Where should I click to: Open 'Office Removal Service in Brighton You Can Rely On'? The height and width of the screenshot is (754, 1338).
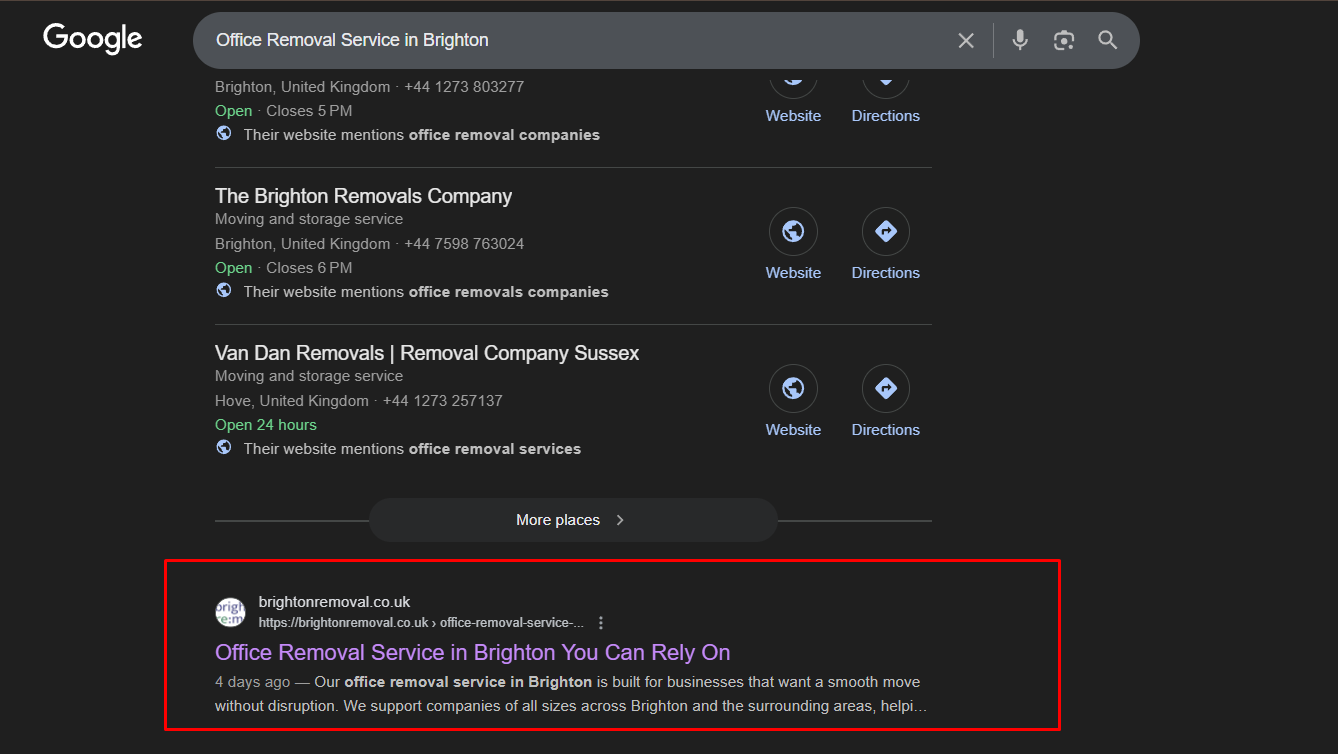coord(472,651)
